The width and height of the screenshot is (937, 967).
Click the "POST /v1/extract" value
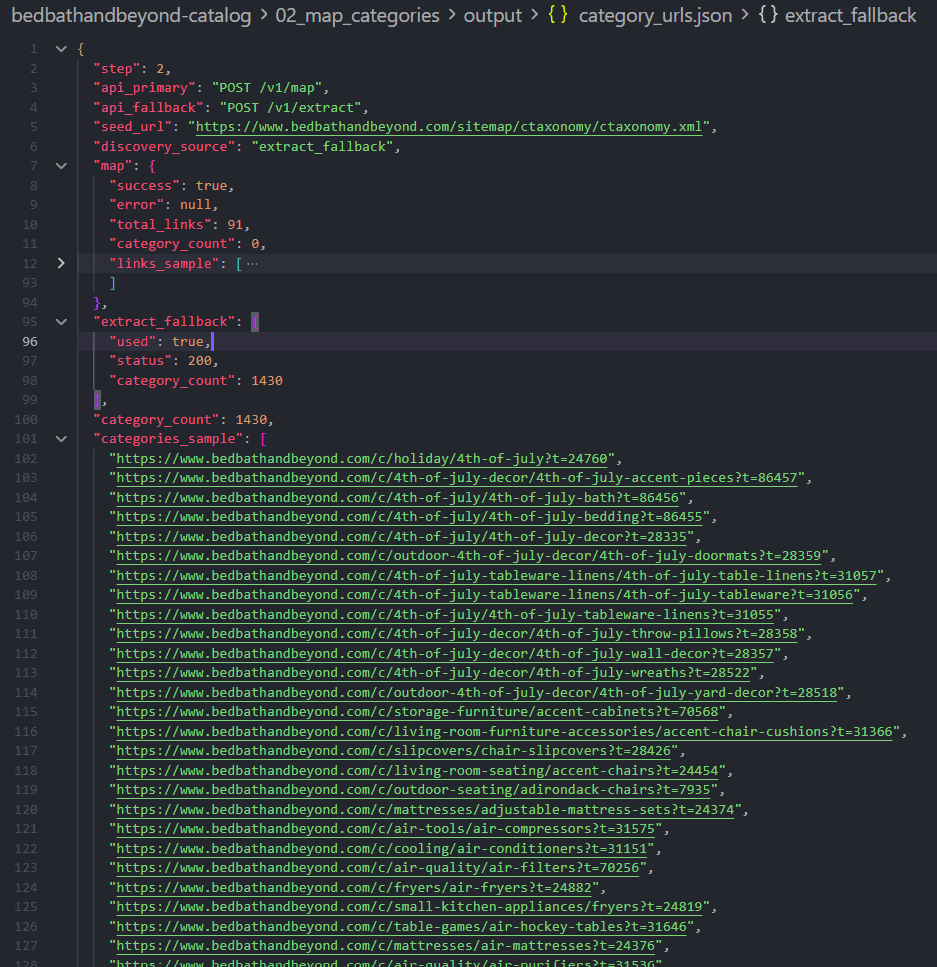(290, 107)
